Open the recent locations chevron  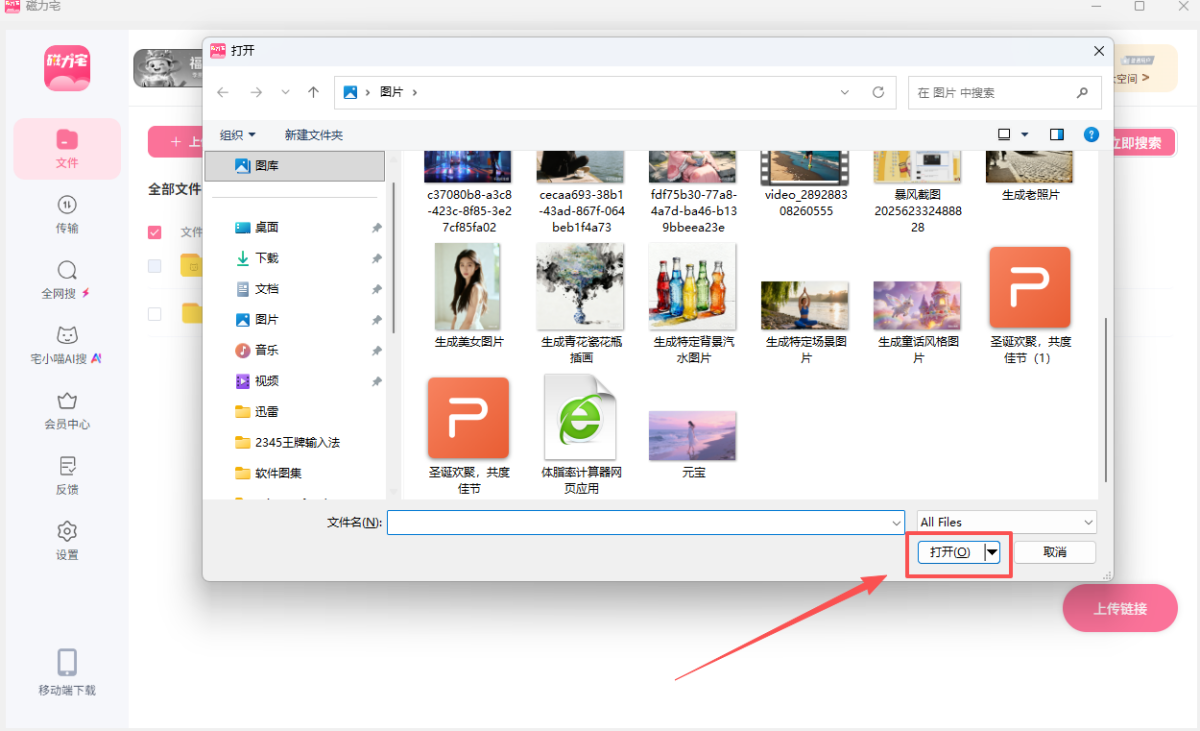(x=286, y=92)
